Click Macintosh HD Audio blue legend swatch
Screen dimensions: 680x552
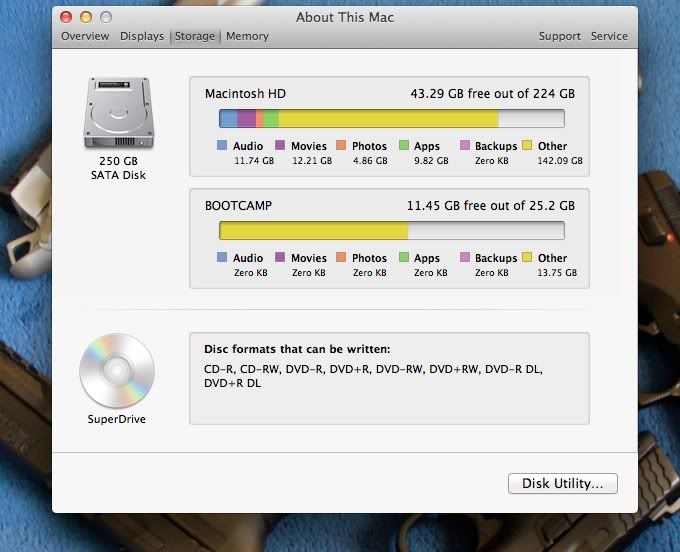point(222,146)
